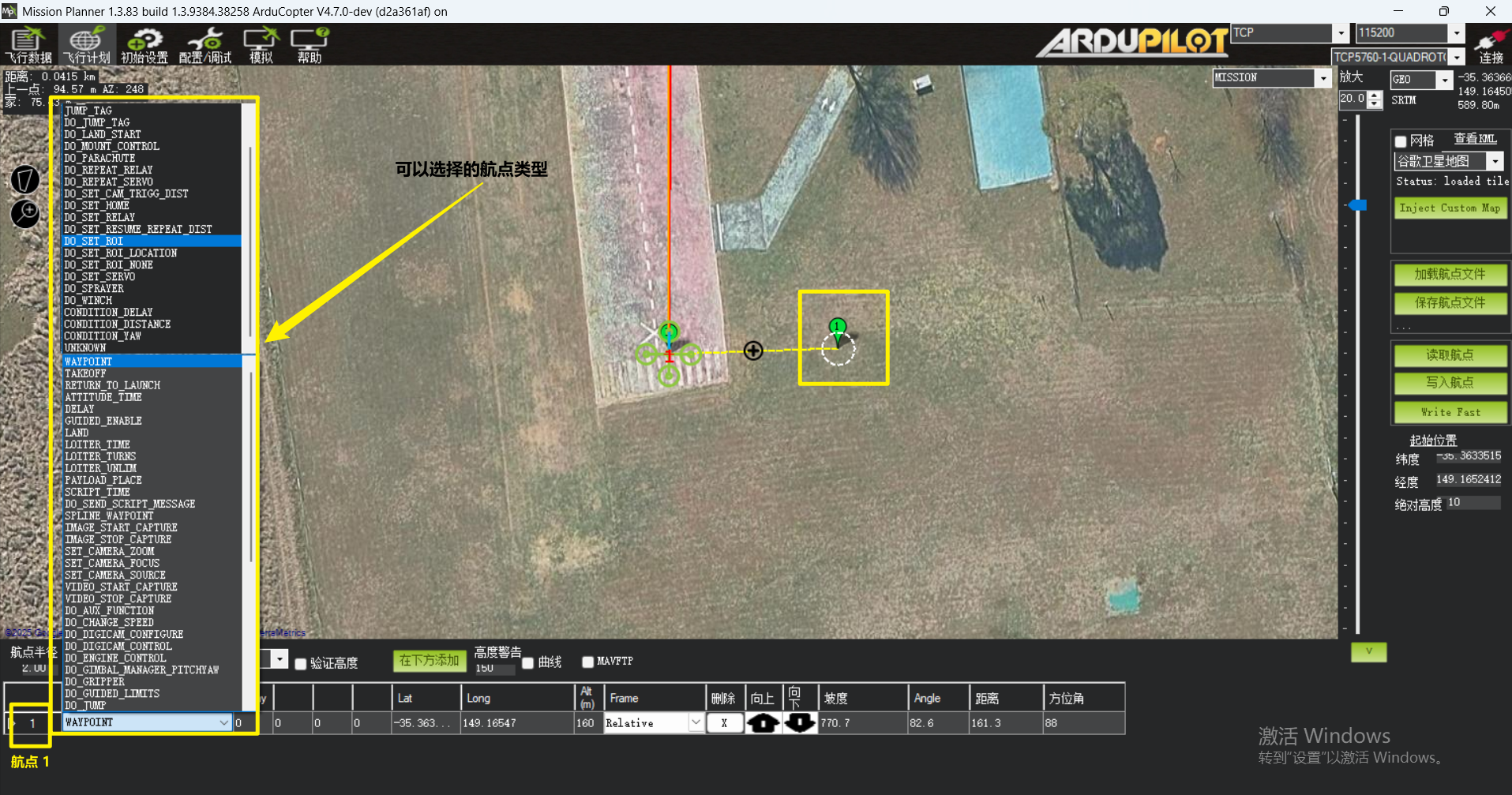The height and width of the screenshot is (795, 1512).
Task: Click the 写入航点 write waypoints button
Action: coord(1450,383)
